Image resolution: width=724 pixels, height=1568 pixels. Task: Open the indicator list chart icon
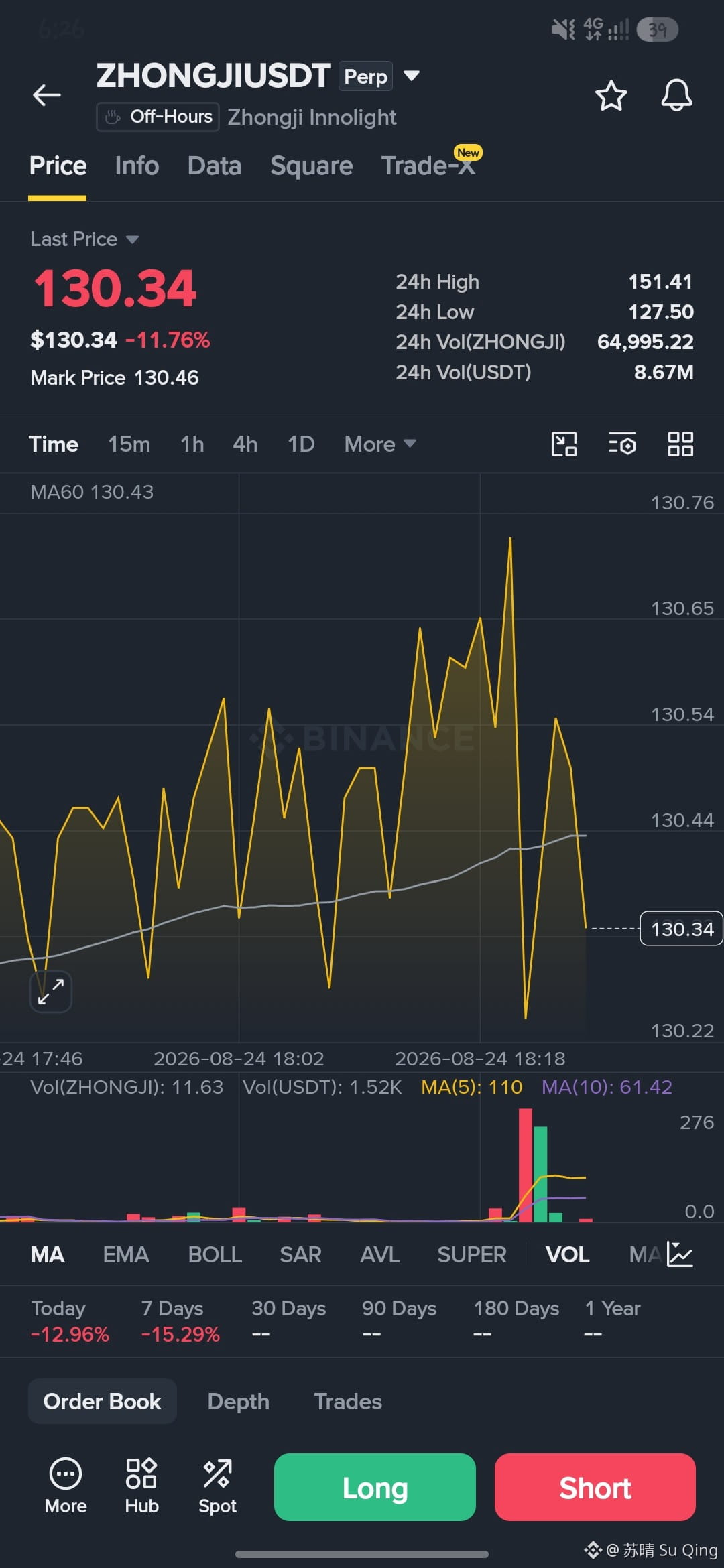680,1254
